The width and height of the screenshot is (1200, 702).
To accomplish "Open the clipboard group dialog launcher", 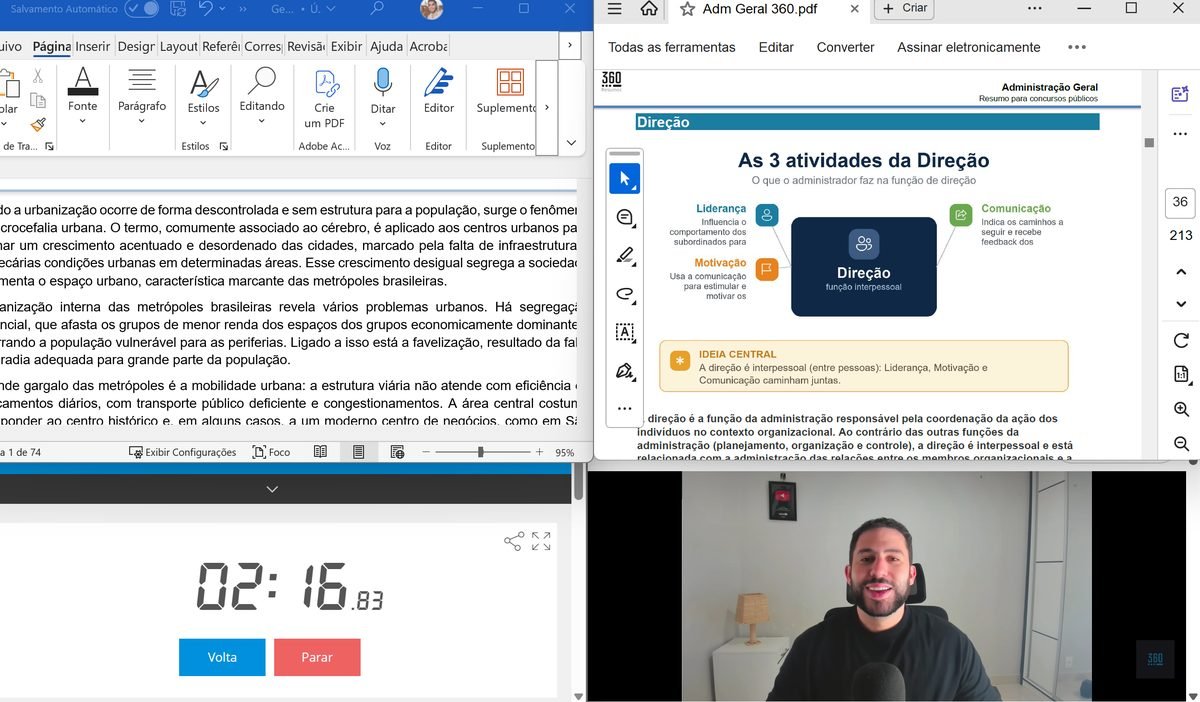I will 48,146.
